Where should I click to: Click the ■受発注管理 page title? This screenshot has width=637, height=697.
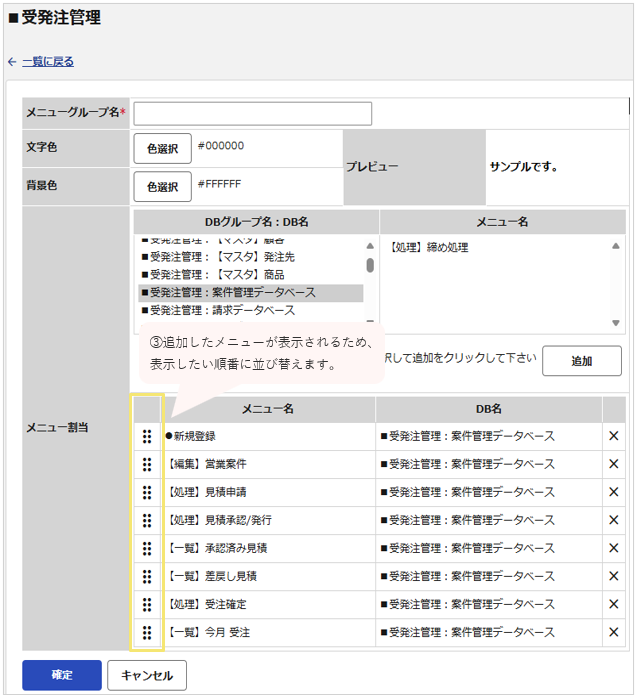(55, 18)
